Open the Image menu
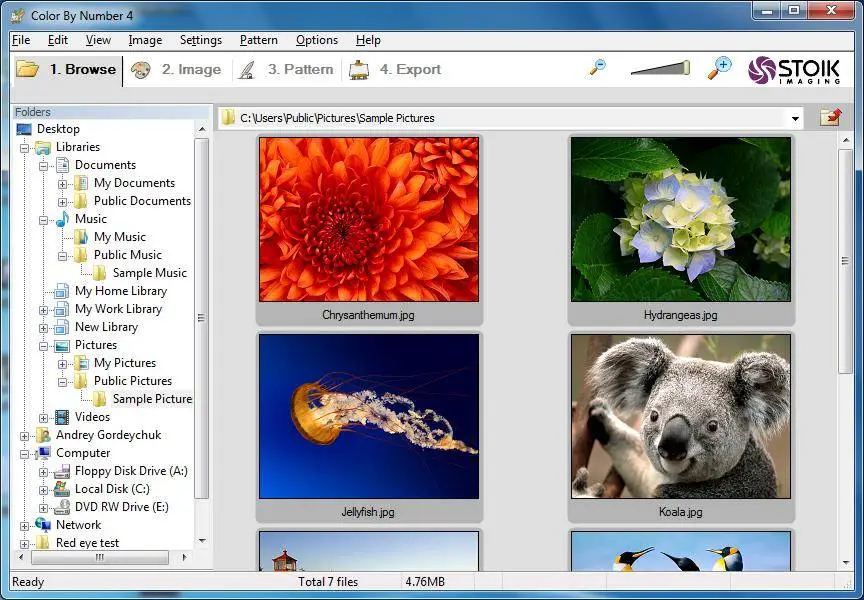 coord(145,40)
